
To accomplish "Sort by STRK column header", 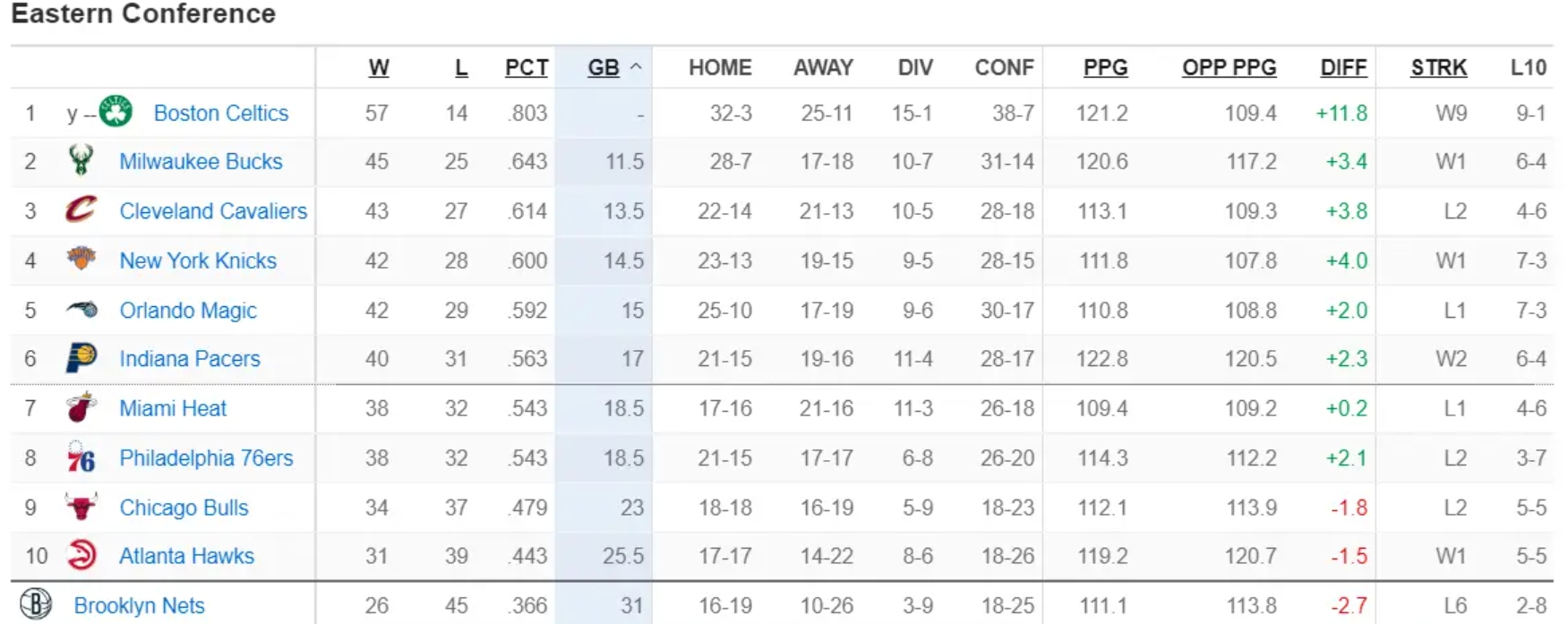I will click(1439, 67).
